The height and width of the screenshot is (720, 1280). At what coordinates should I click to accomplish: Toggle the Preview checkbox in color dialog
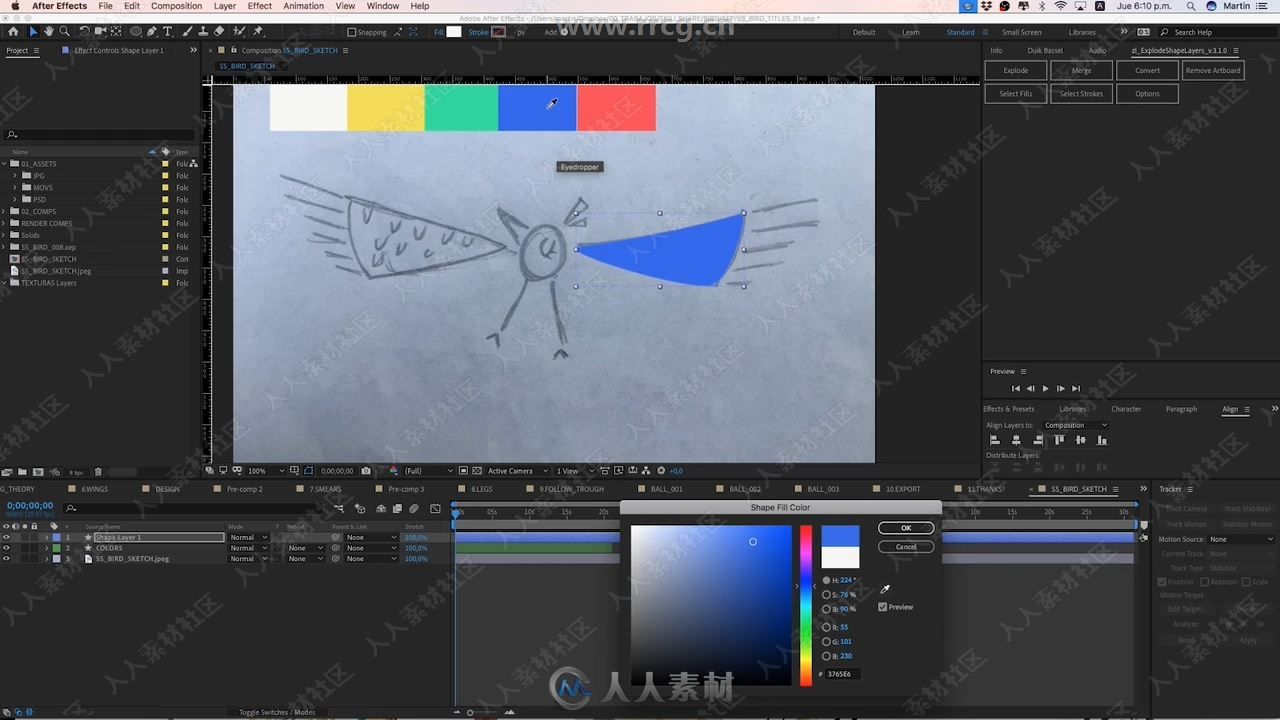[x=883, y=607]
